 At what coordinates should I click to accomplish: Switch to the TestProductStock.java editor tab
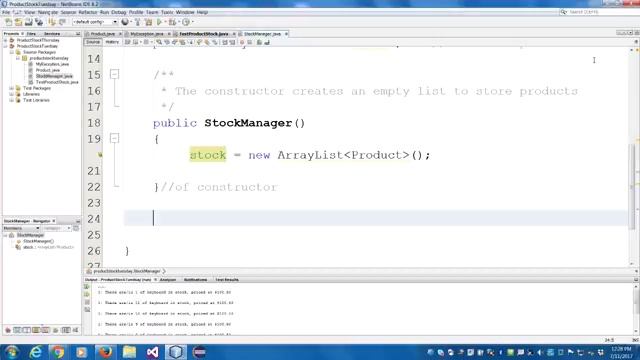coord(204,34)
